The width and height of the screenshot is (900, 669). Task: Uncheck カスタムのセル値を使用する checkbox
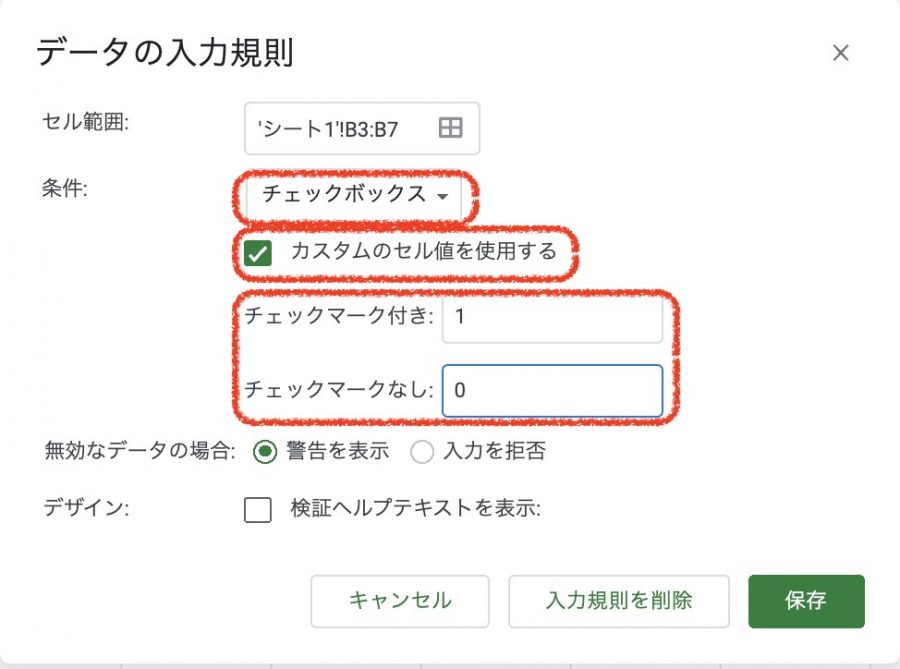click(x=258, y=253)
